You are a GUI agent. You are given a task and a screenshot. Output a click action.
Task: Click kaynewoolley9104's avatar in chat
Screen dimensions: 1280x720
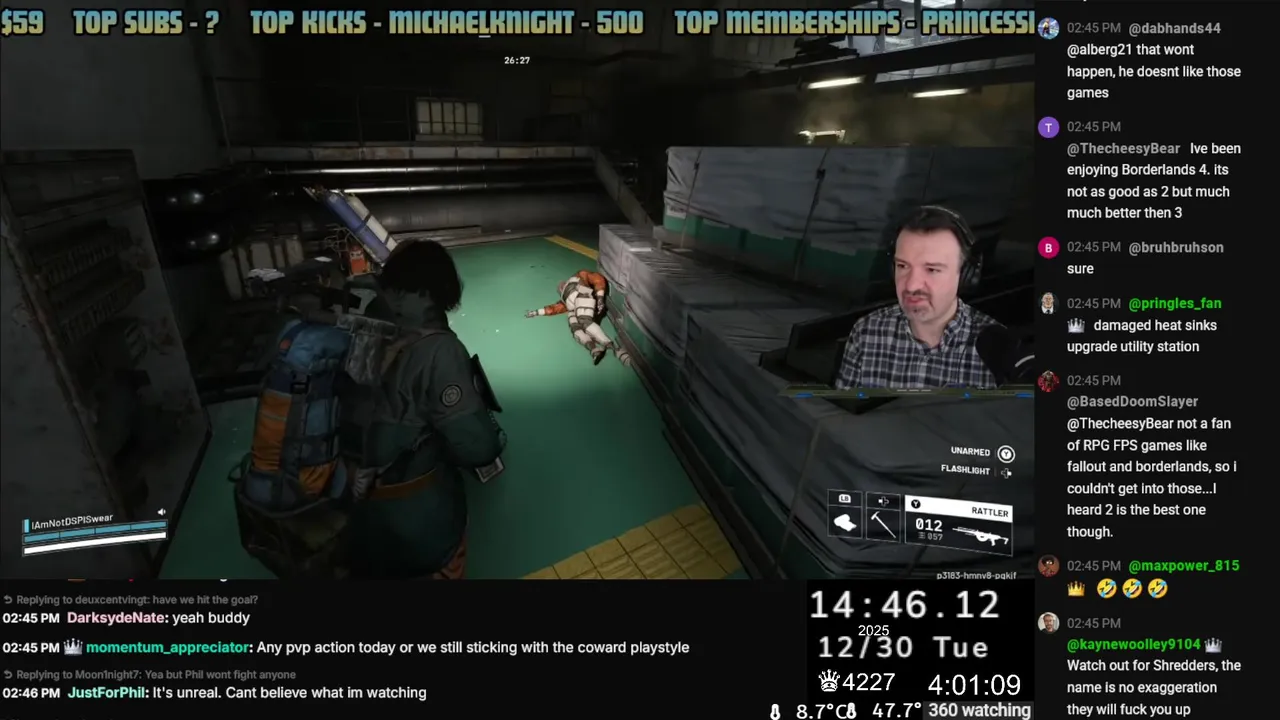1048,623
